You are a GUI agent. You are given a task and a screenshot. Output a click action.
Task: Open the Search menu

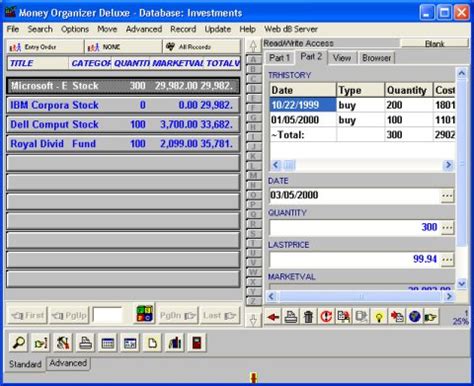pos(40,29)
